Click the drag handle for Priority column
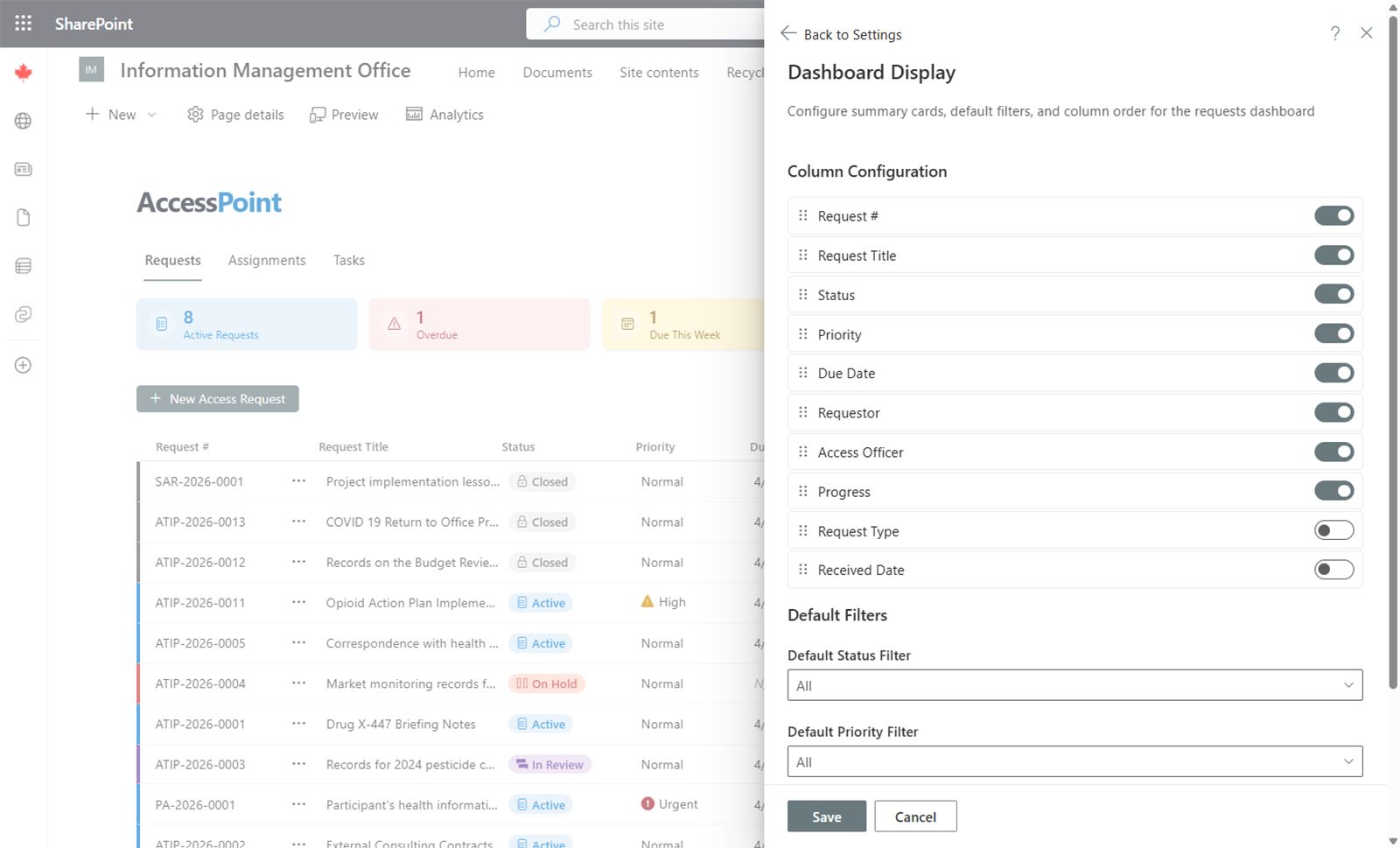Image resolution: width=1400 pixels, height=848 pixels. (x=803, y=334)
